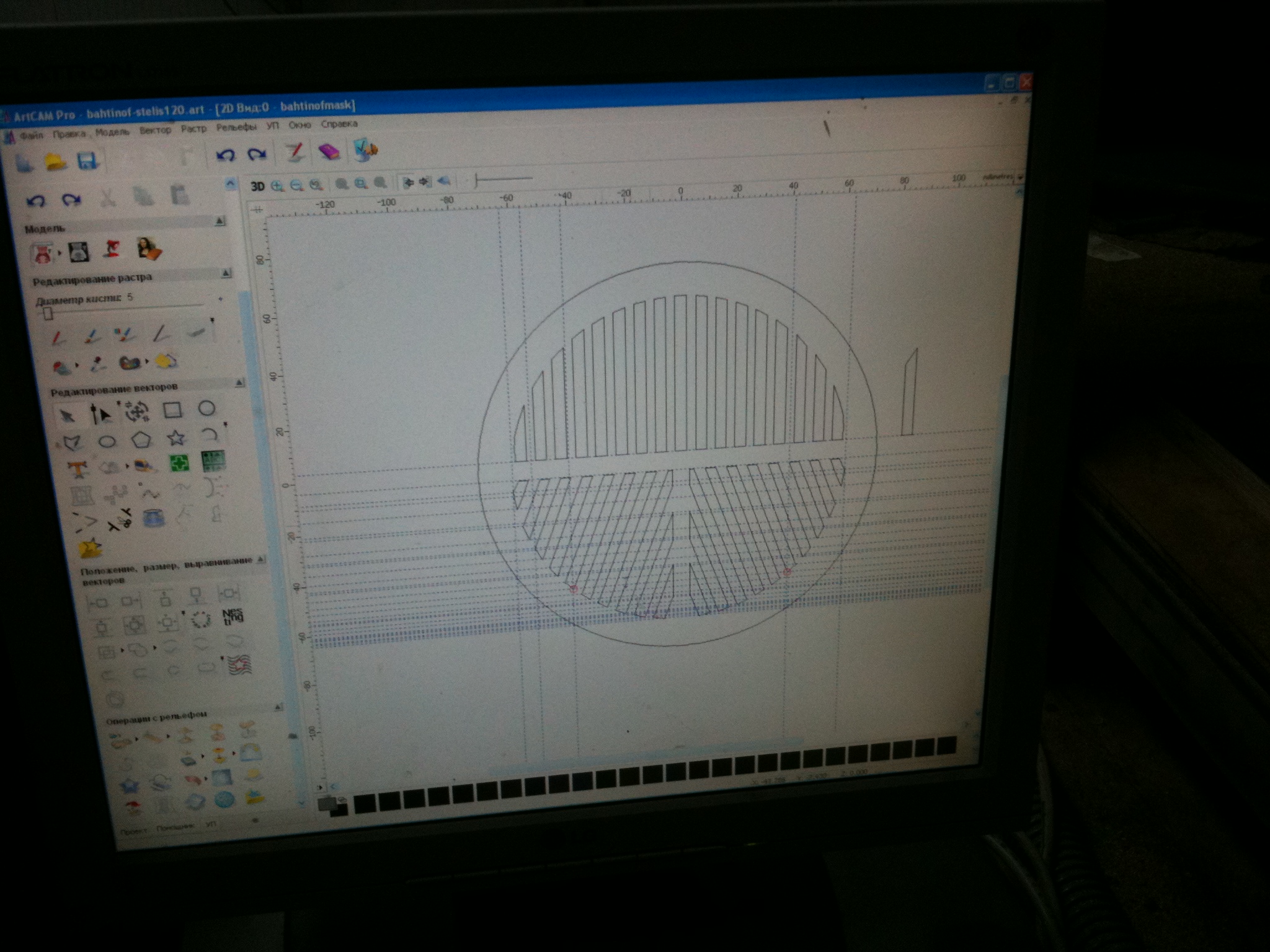Screen dimensions: 1270x952
Task: Click the red desk lamp lights icon
Action: (x=113, y=250)
